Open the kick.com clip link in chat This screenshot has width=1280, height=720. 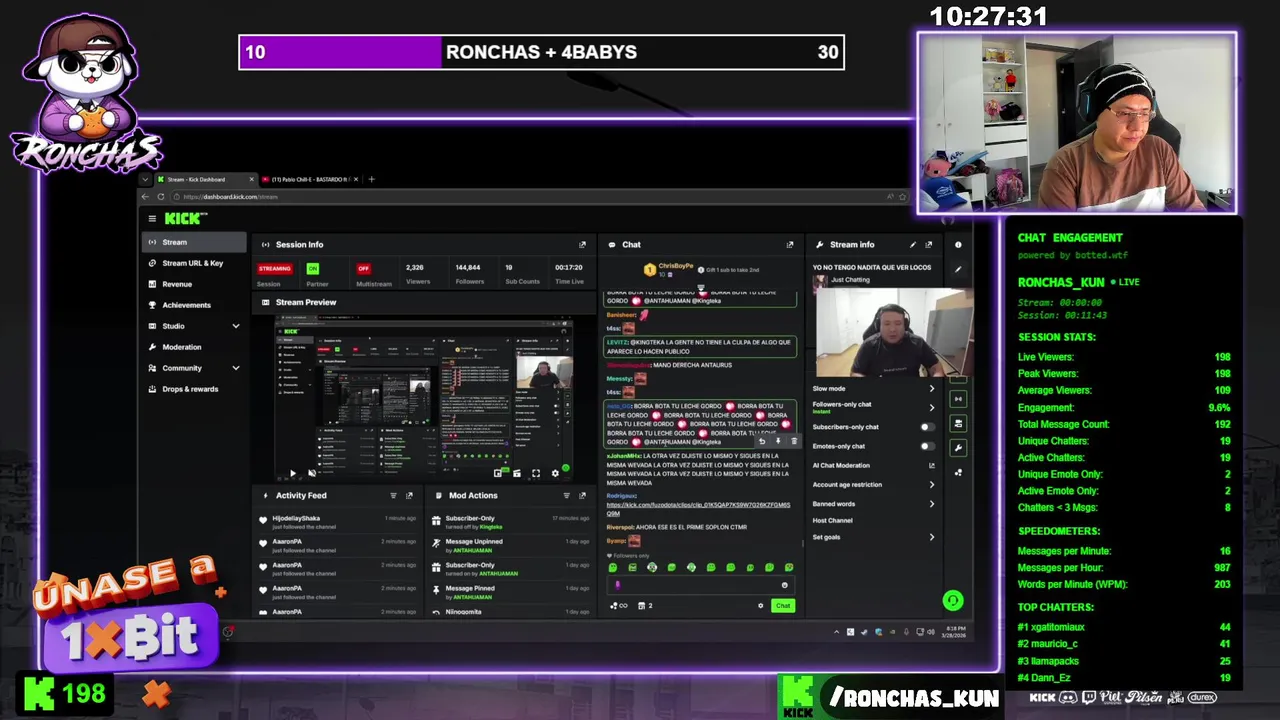tap(698, 509)
